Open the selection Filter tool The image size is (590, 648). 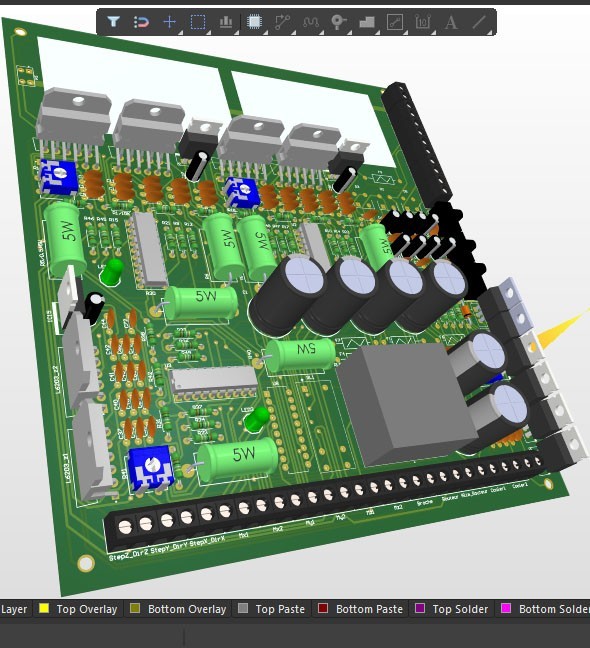[x=114, y=21]
